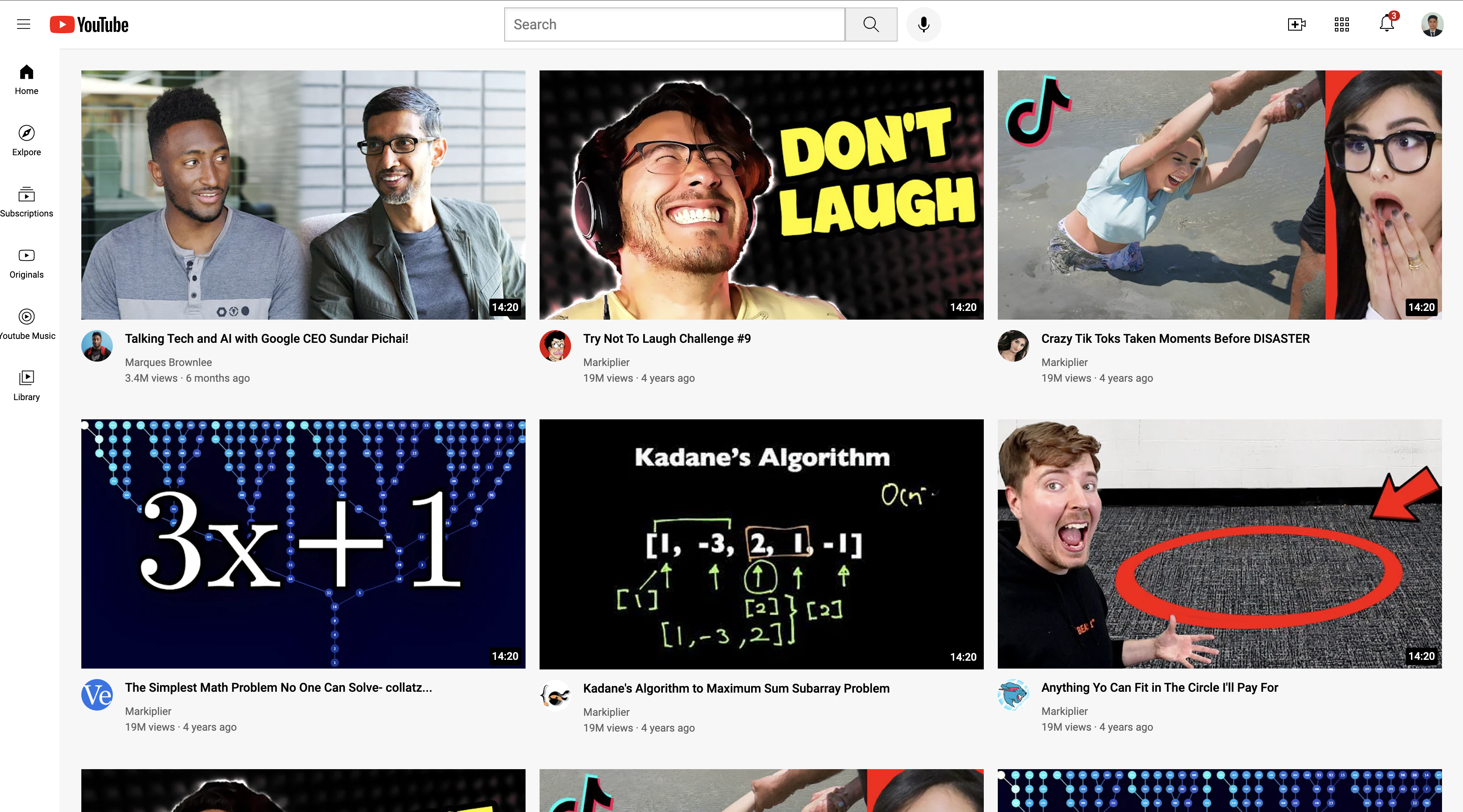Image resolution: width=1463 pixels, height=812 pixels.
Task: Open channel avatar beside Kadane's Algorithm video
Action: pos(555,696)
